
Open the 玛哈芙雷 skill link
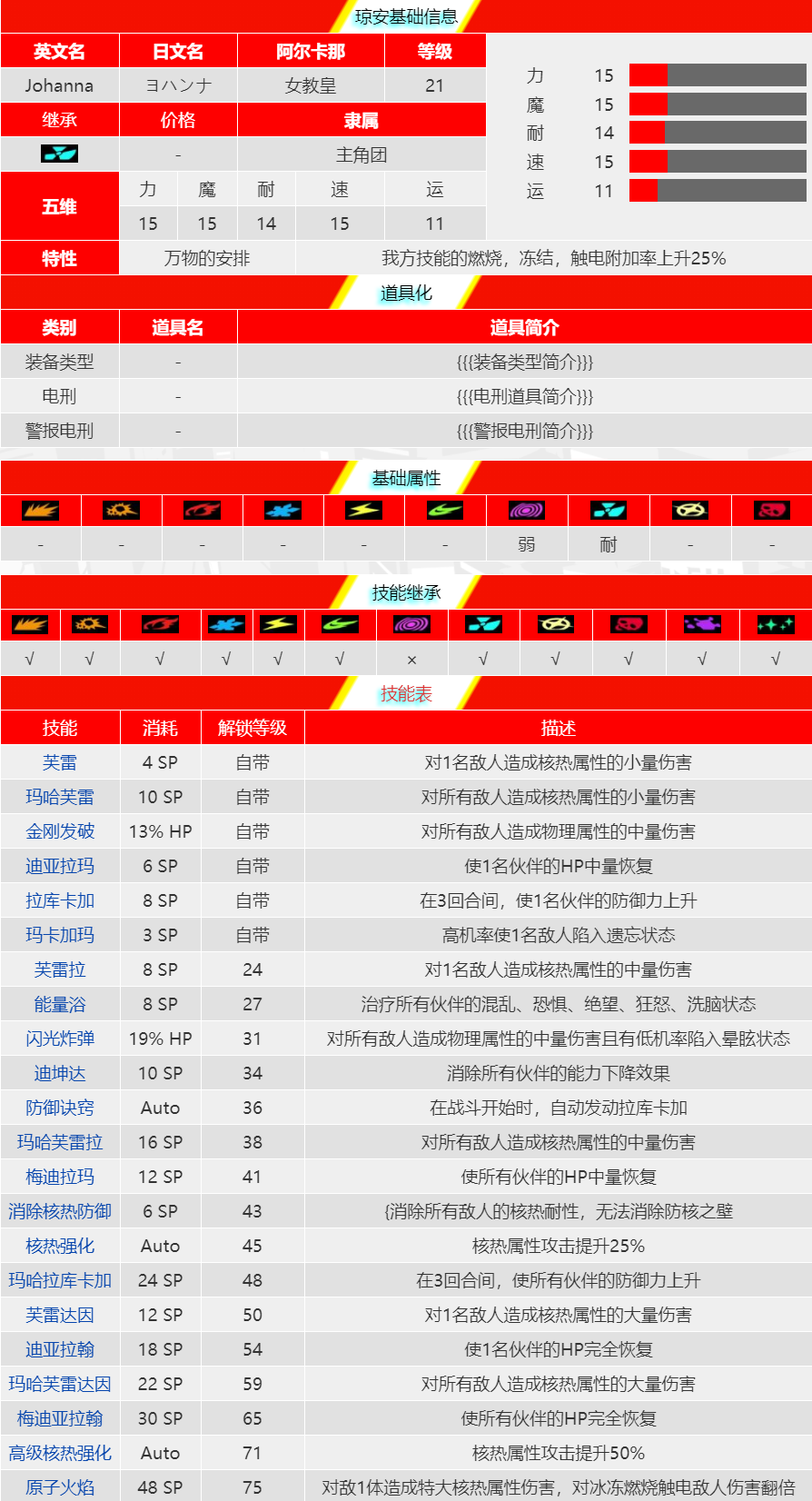click(x=60, y=797)
